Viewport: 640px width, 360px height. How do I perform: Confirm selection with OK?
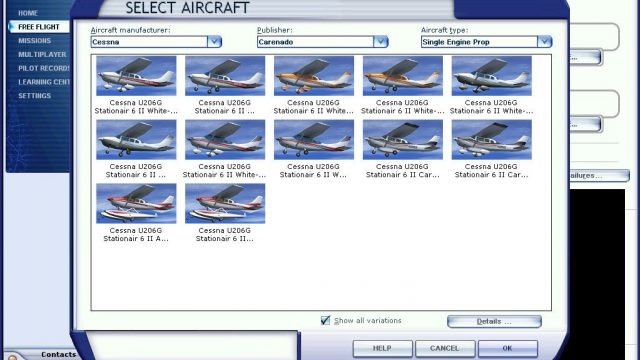pos(507,348)
